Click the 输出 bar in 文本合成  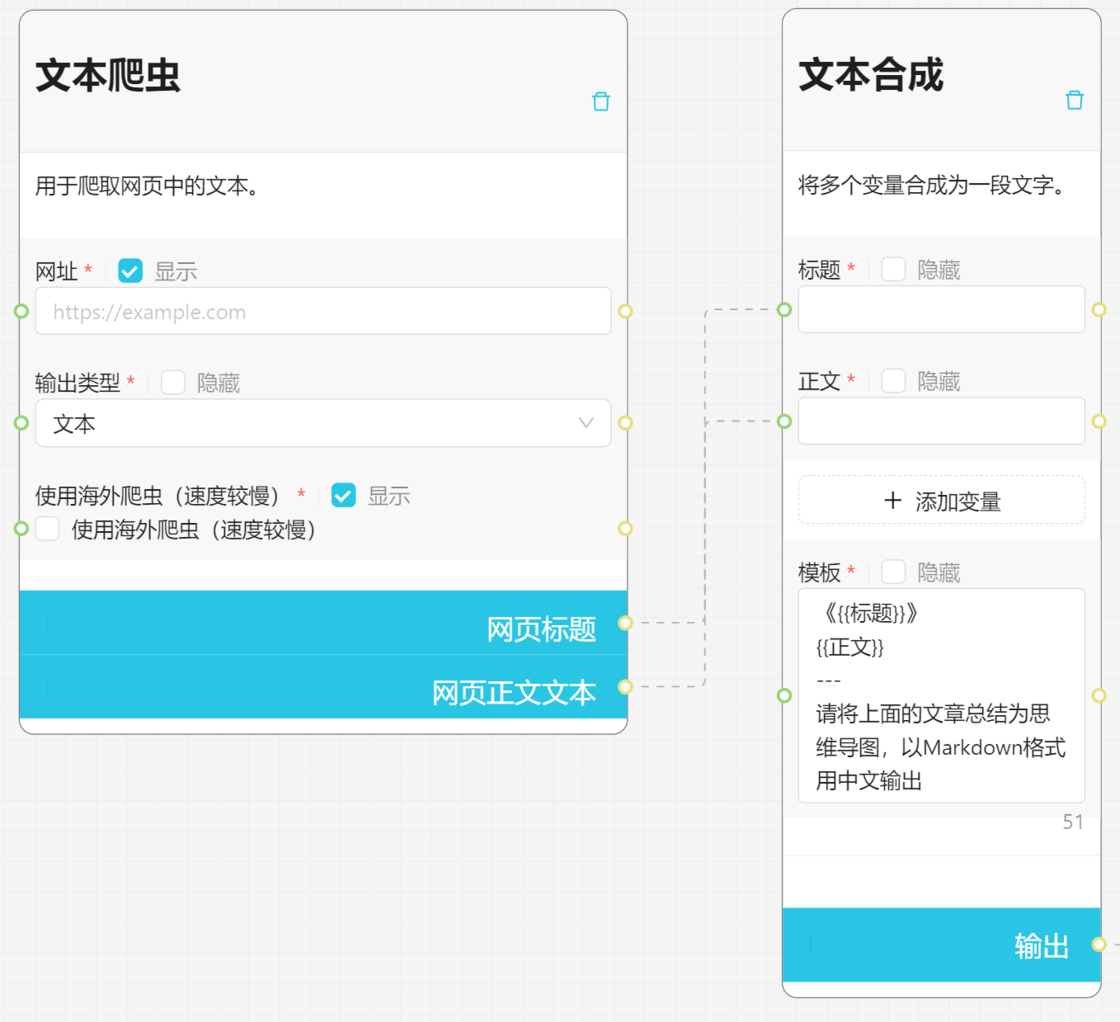pos(940,945)
